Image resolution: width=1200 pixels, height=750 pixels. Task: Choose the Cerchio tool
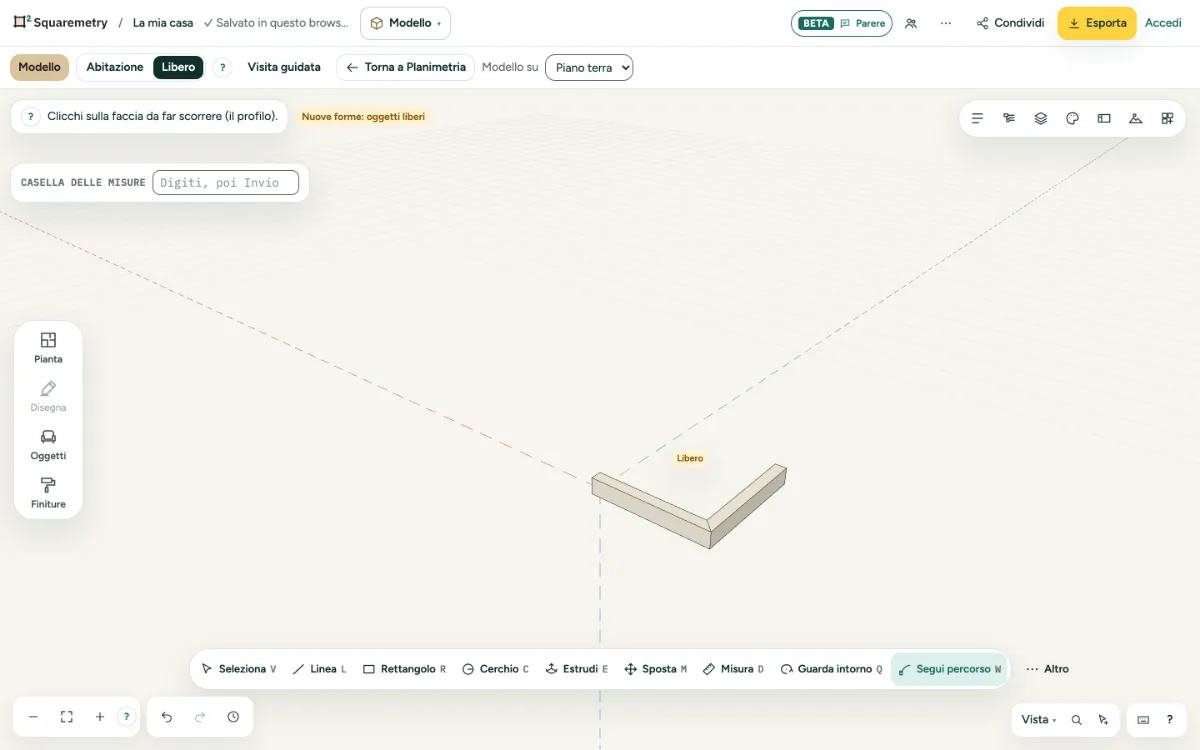(495, 669)
